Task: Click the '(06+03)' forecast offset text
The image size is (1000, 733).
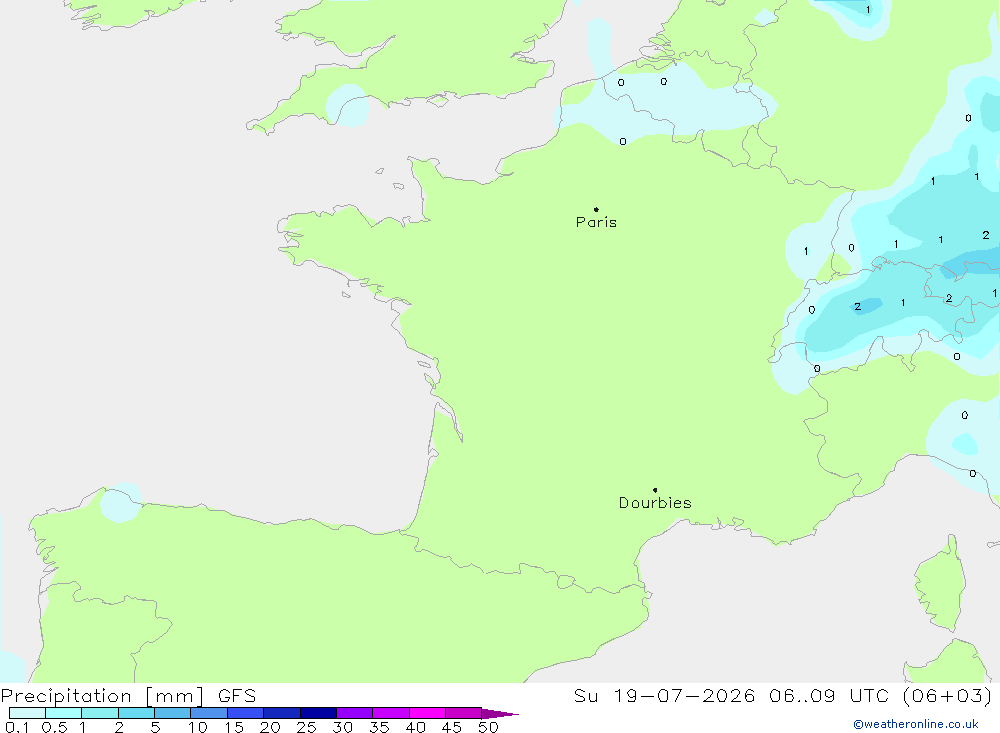Action: (x=948, y=695)
